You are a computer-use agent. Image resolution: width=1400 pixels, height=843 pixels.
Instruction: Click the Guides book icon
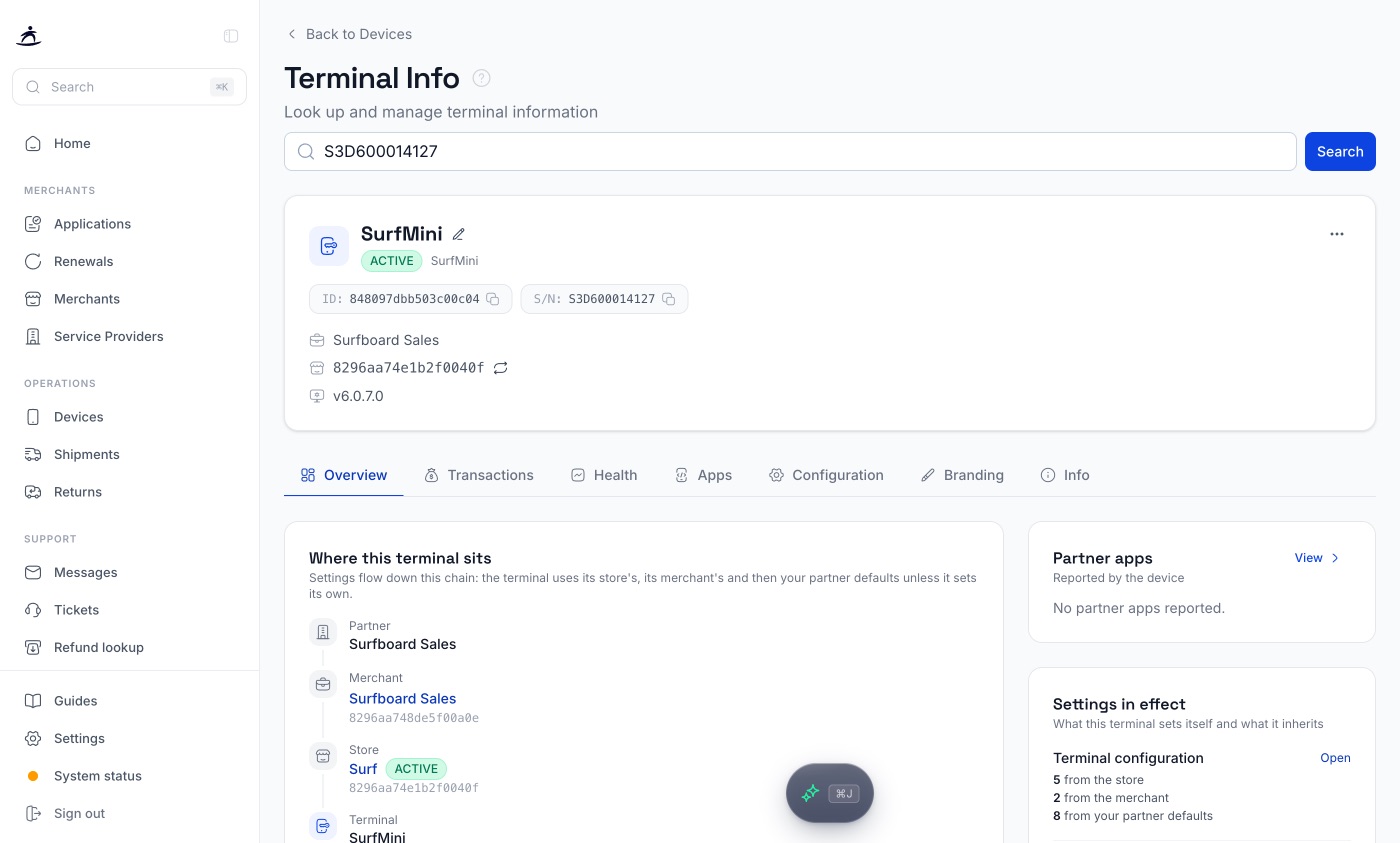(x=33, y=701)
